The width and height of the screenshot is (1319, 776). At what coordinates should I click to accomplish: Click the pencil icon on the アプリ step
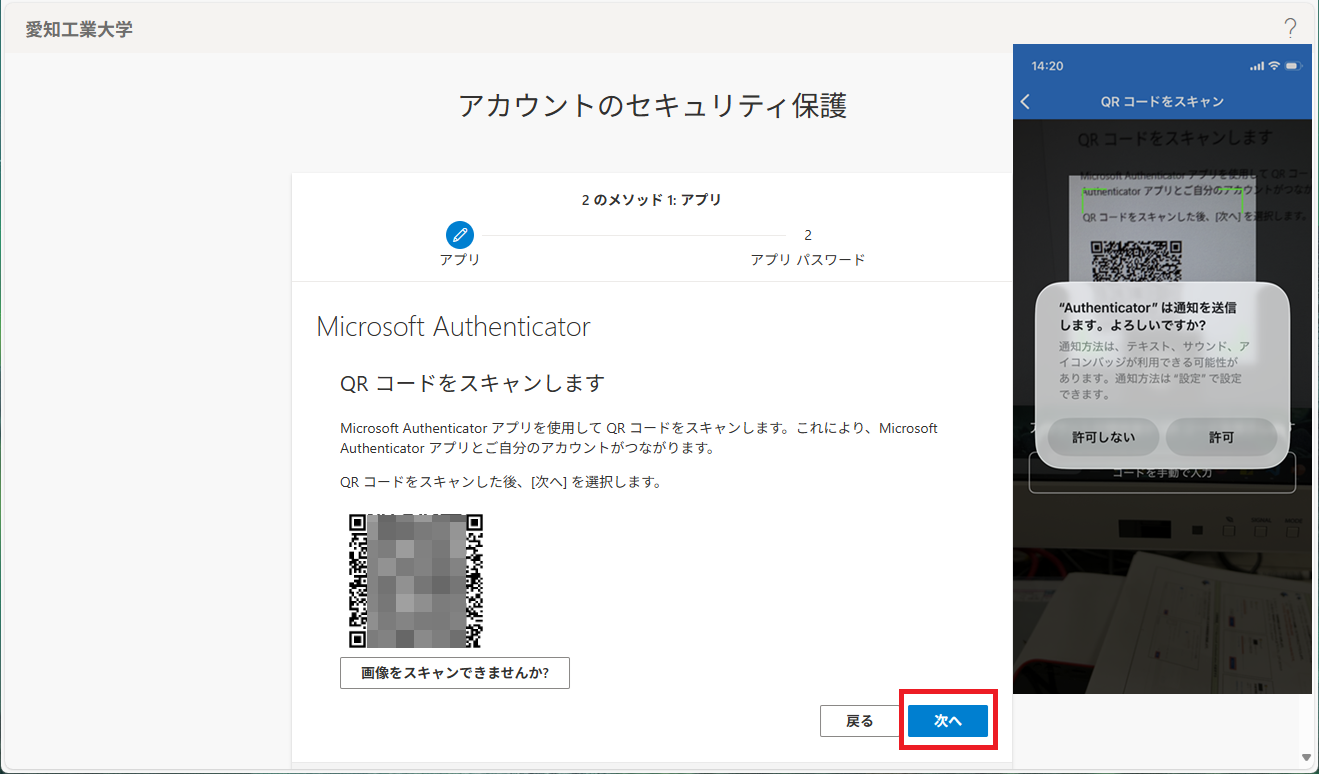[459, 235]
